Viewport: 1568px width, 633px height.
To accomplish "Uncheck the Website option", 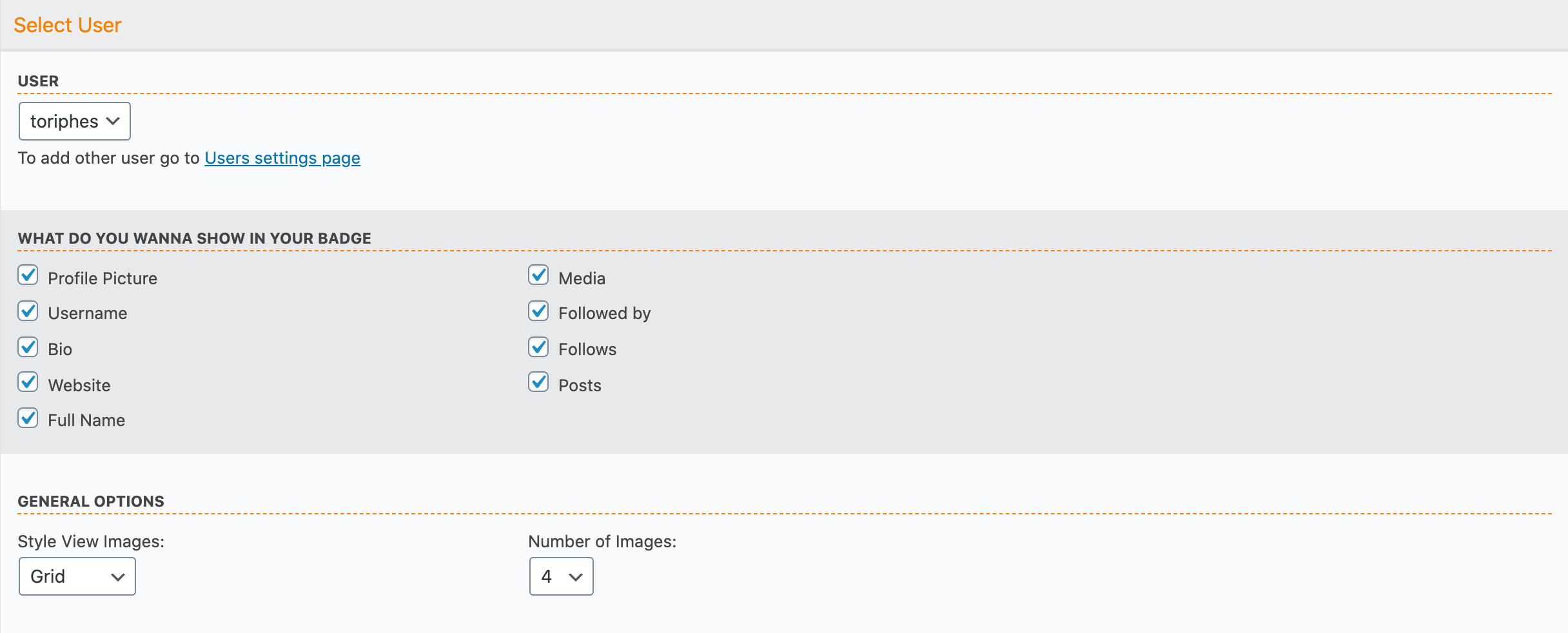I will 28,382.
